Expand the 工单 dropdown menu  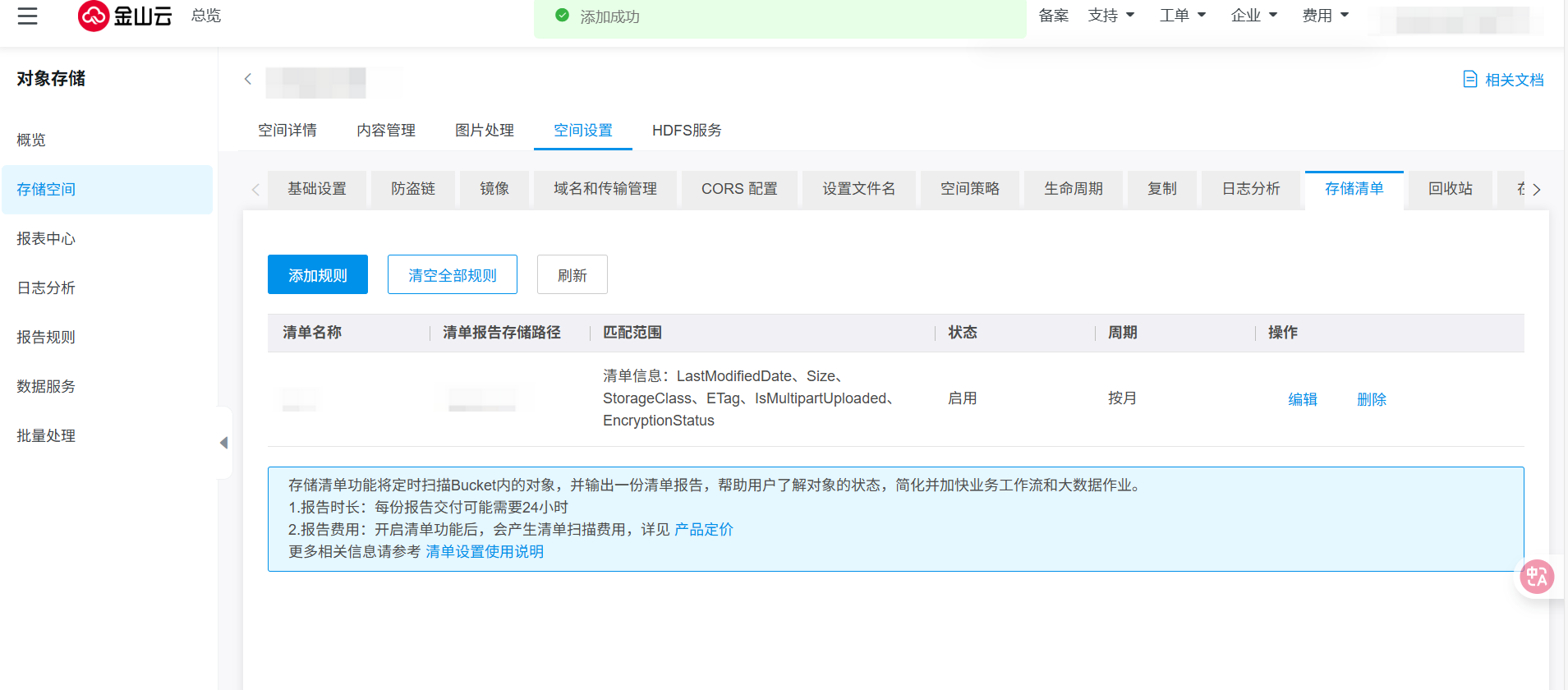(x=1182, y=16)
